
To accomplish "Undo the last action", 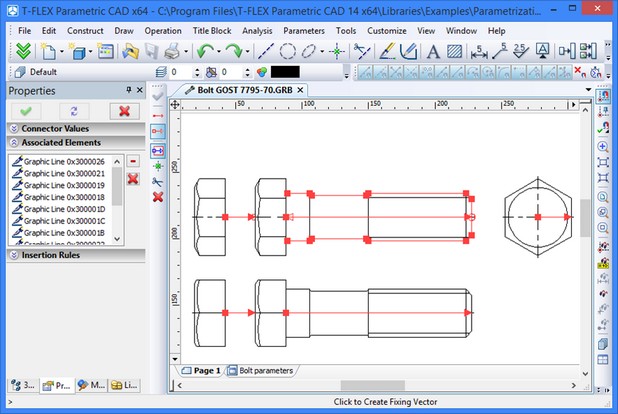I will (x=205, y=51).
